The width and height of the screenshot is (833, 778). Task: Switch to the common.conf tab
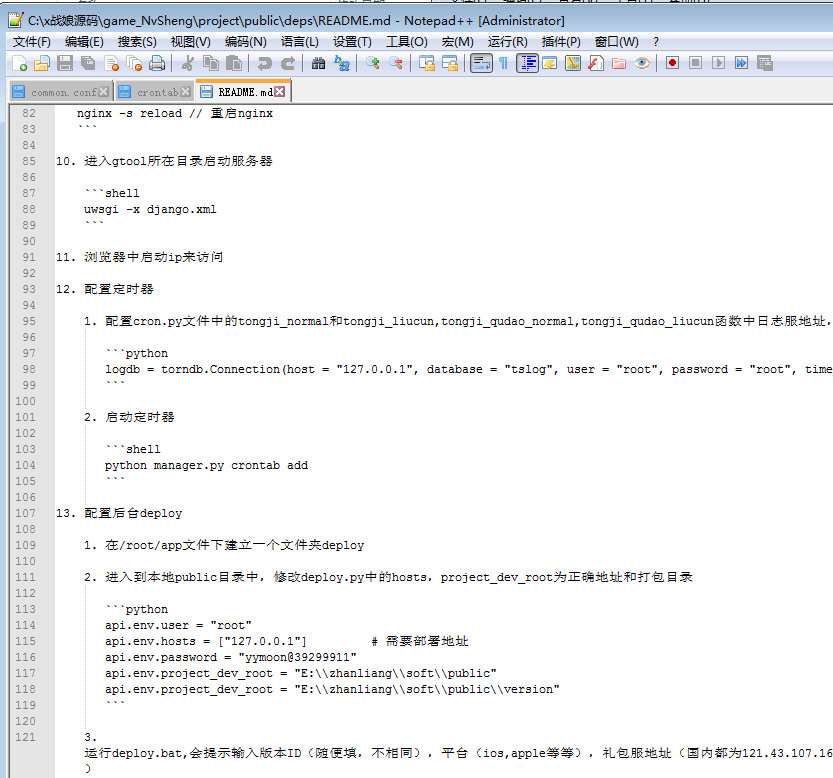61,92
